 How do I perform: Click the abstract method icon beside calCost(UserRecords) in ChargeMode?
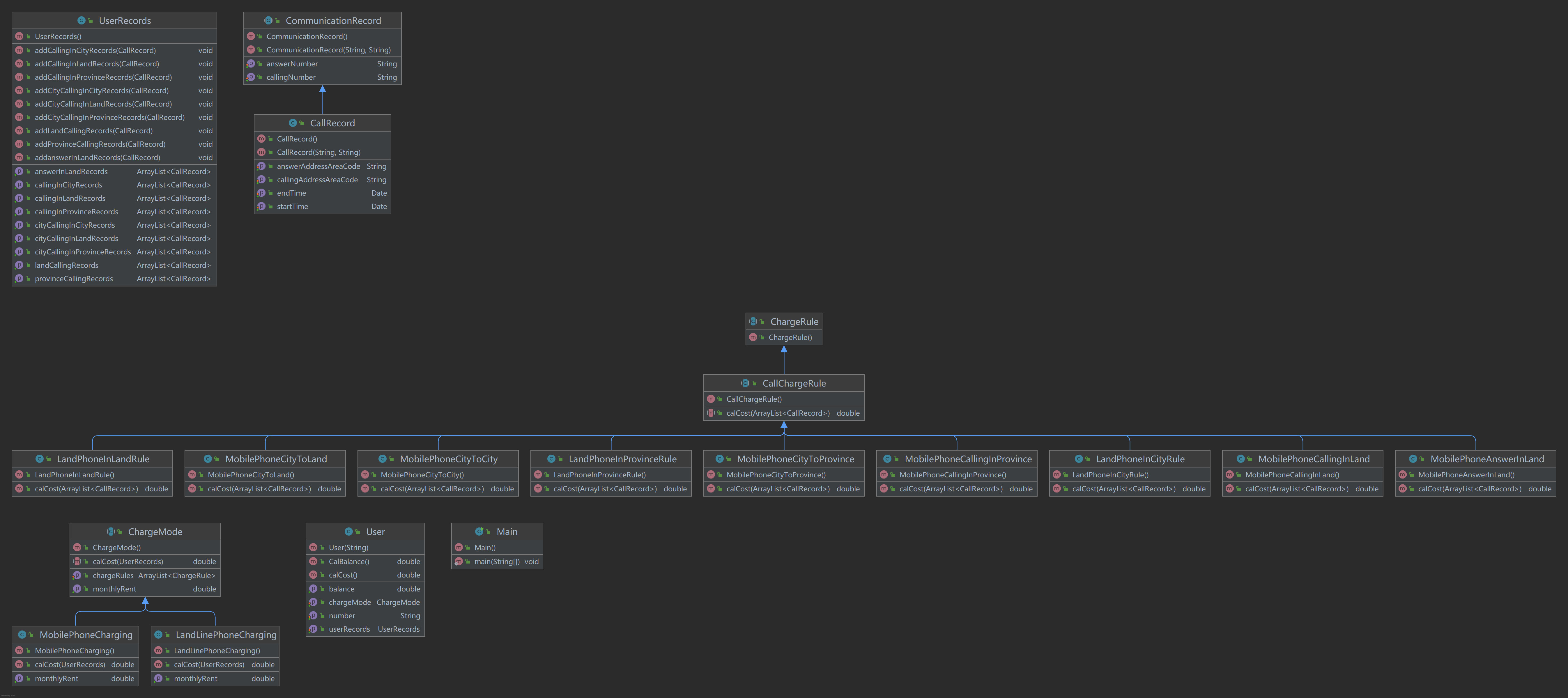click(x=77, y=562)
